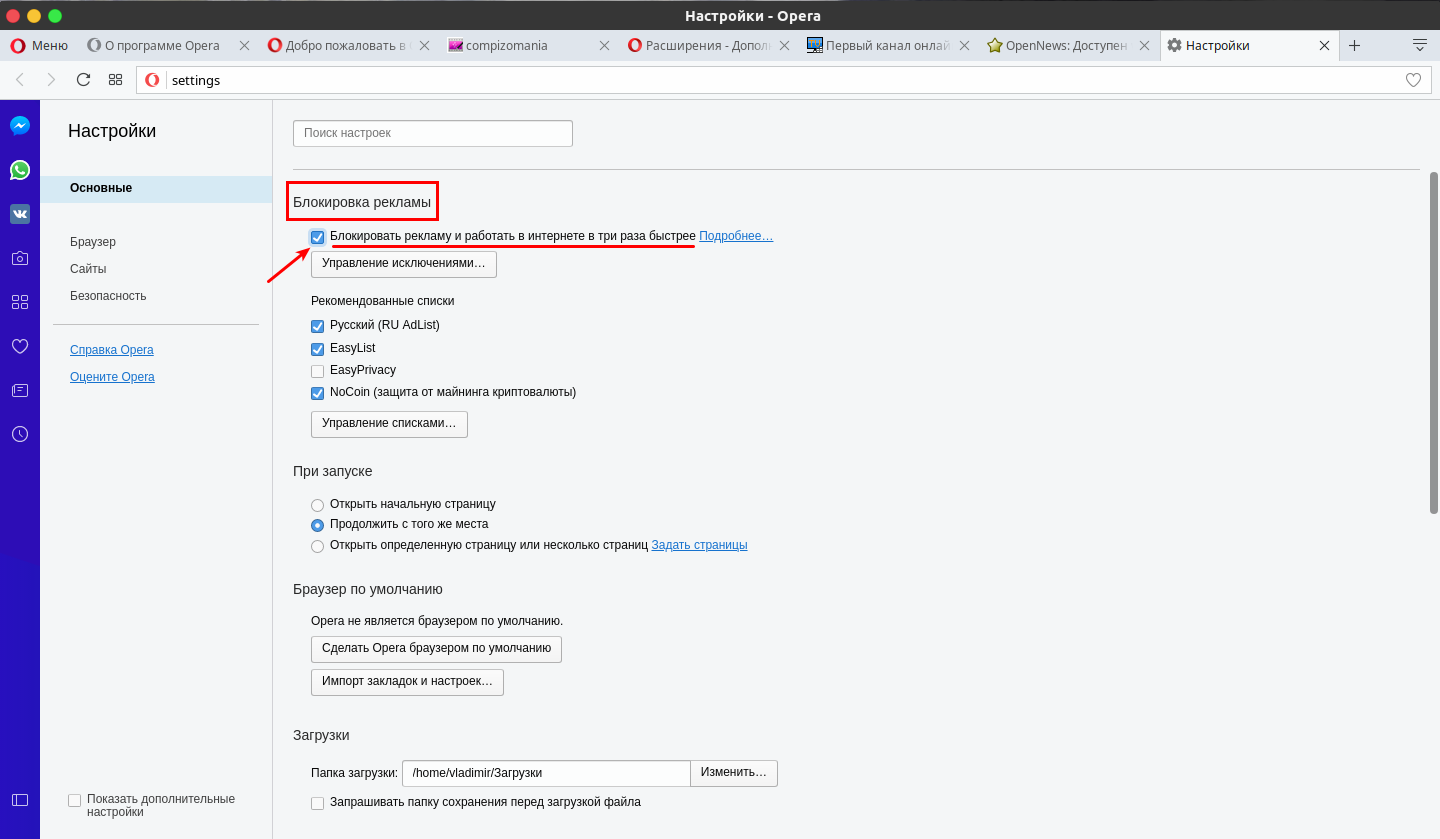Enable EasyPrivacy checkbox
The width and height of the screenshot is (1440, 839).
(318, 371)
